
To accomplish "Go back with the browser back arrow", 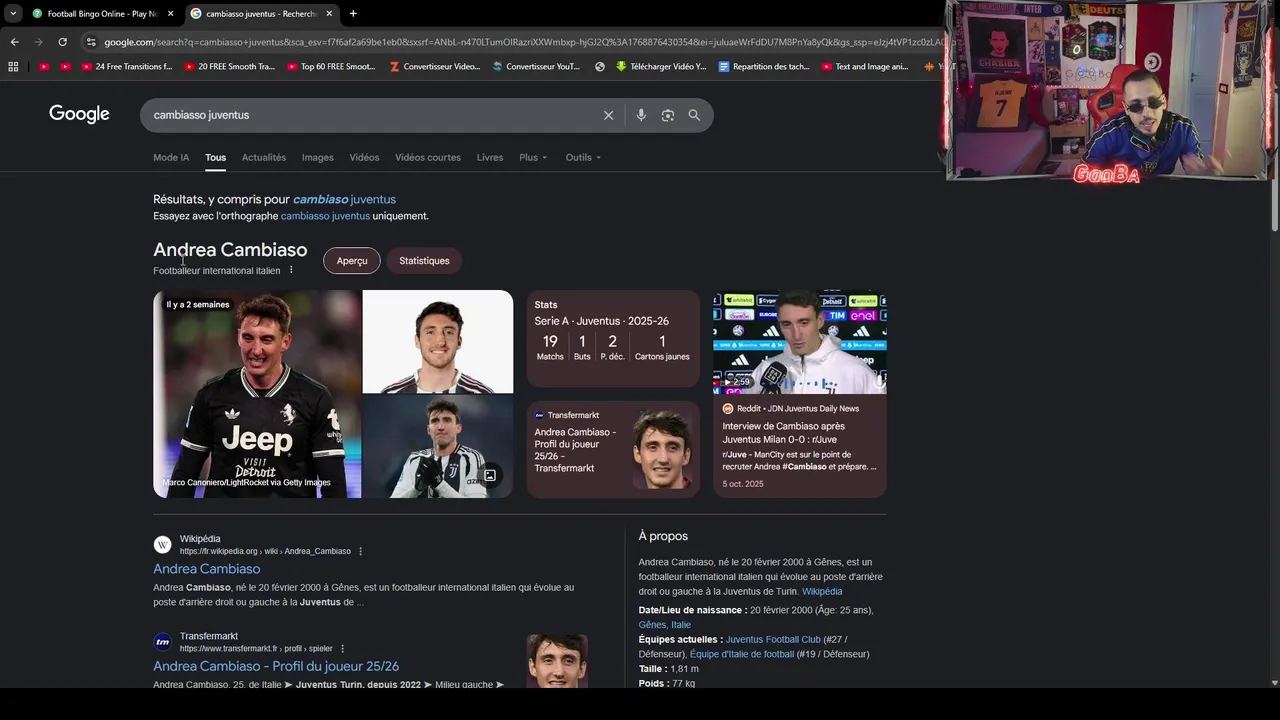I will [x=14, y=42].
